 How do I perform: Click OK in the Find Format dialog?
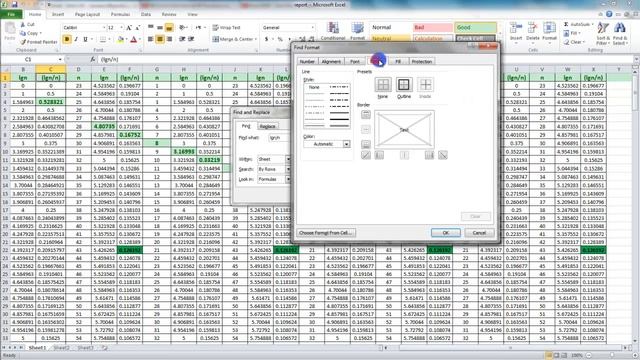[446, 233]
